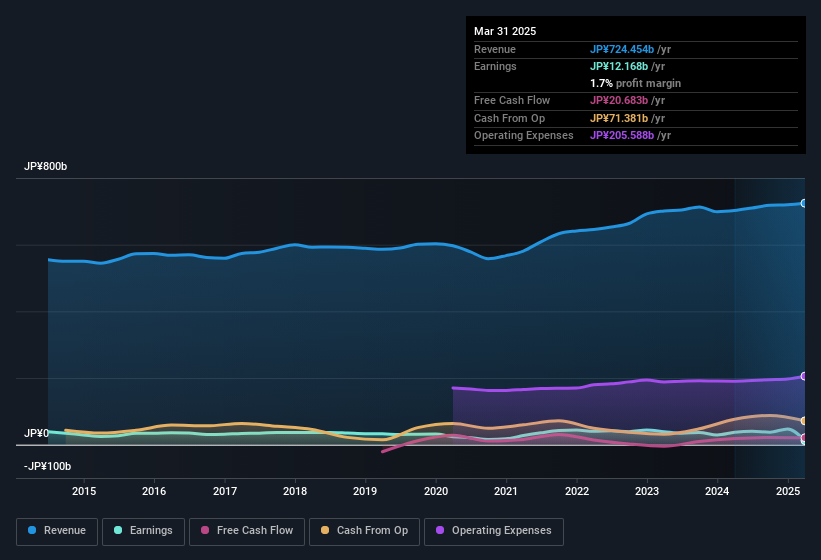Toggle the Operating Expenses legend series

493,531
